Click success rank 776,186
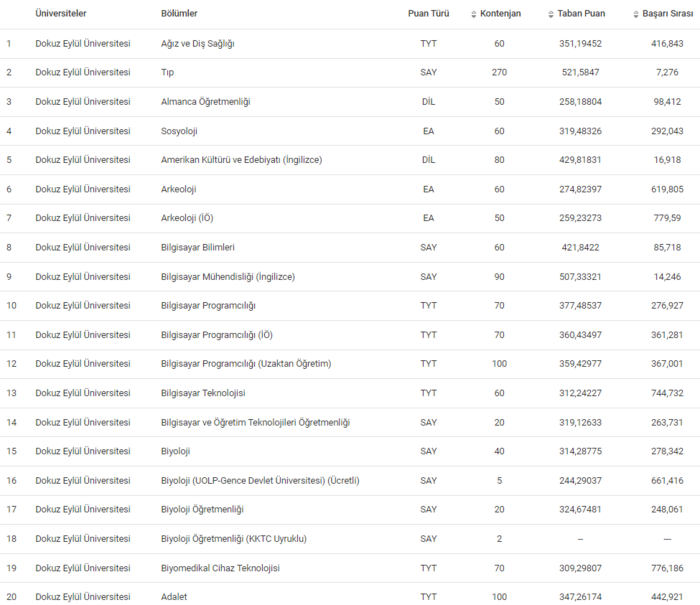This screenshot has height=605, width=700. (x=667, y=568)
